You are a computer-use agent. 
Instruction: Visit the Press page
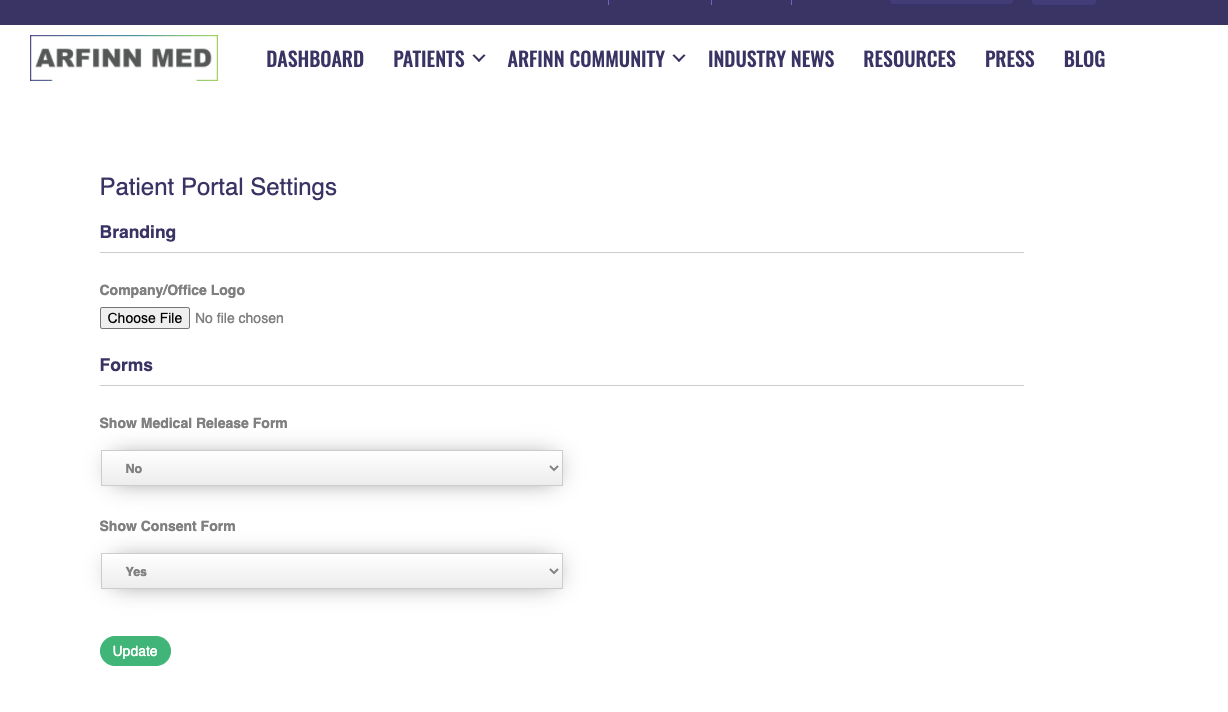(x=1009, y=59)
